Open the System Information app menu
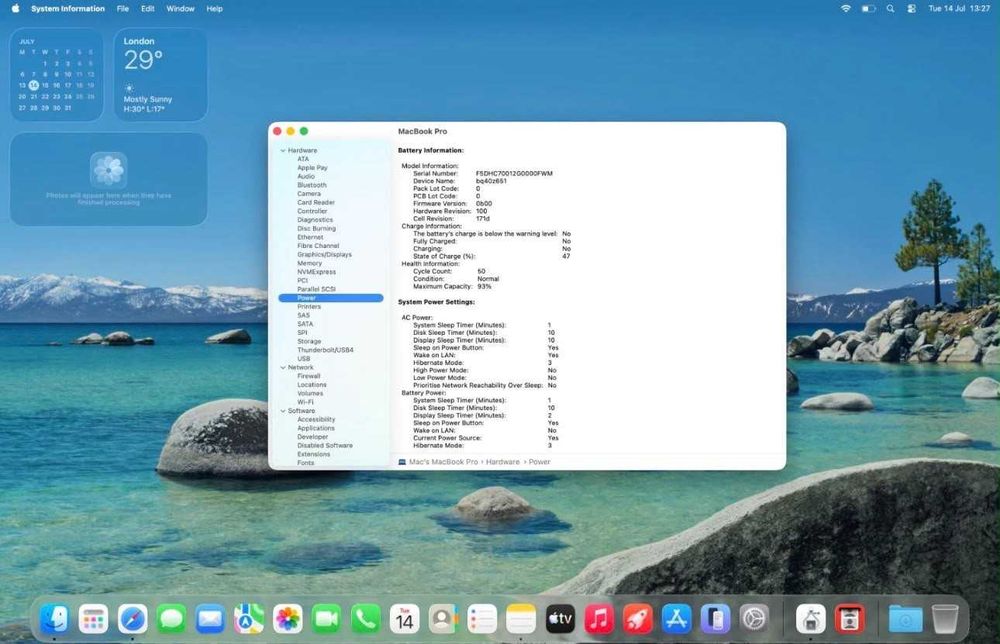 (68, 8)
